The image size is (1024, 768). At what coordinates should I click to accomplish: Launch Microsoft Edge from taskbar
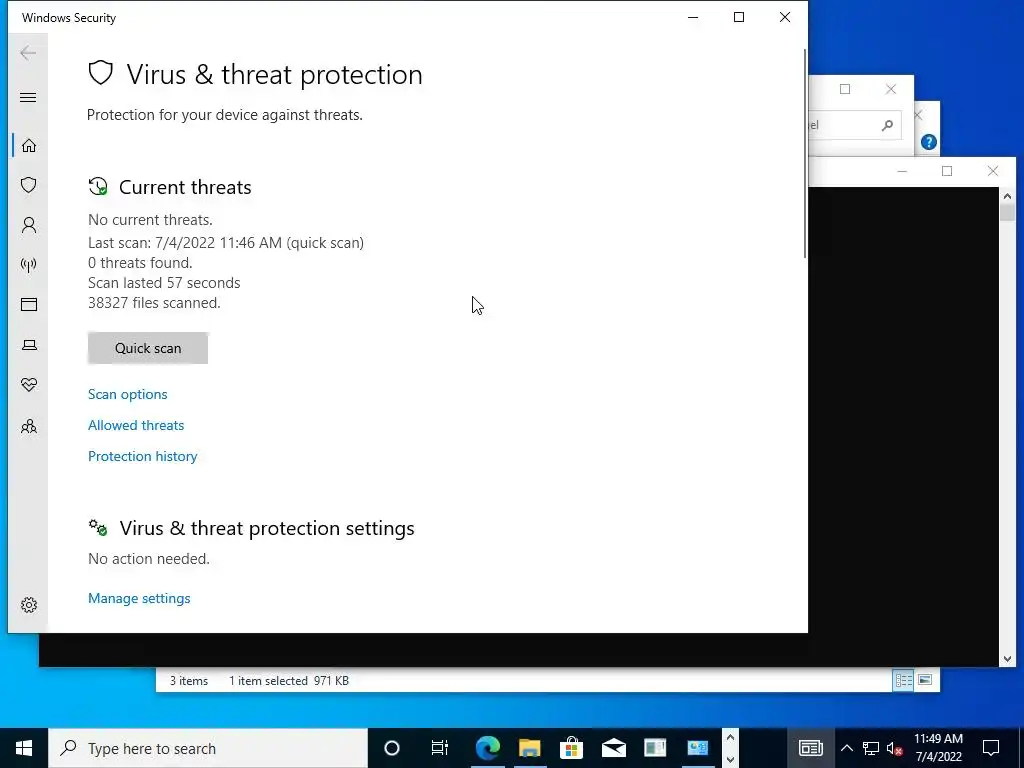coord(487,748)
